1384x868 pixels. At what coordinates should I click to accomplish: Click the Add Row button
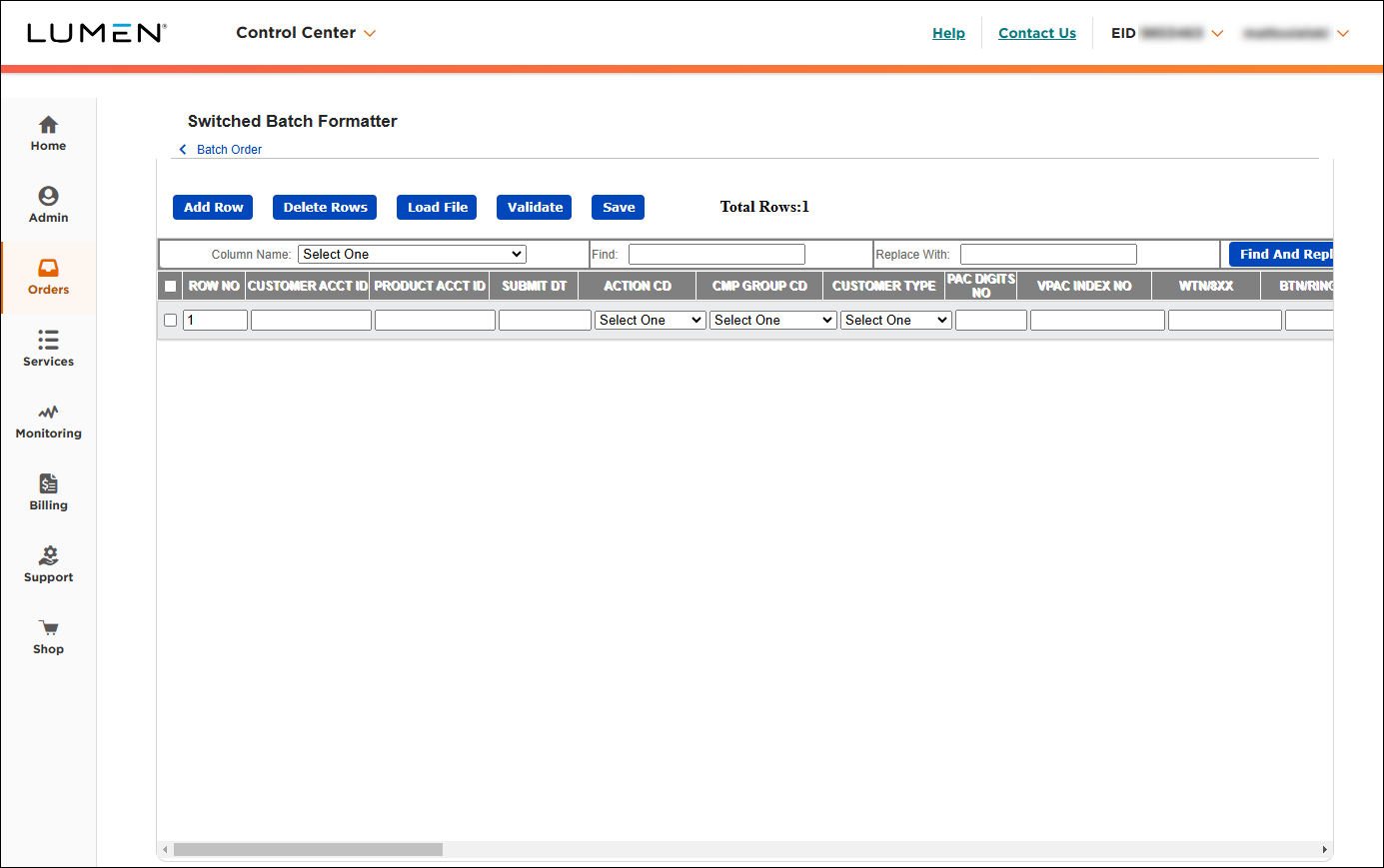tap(213, 207)
